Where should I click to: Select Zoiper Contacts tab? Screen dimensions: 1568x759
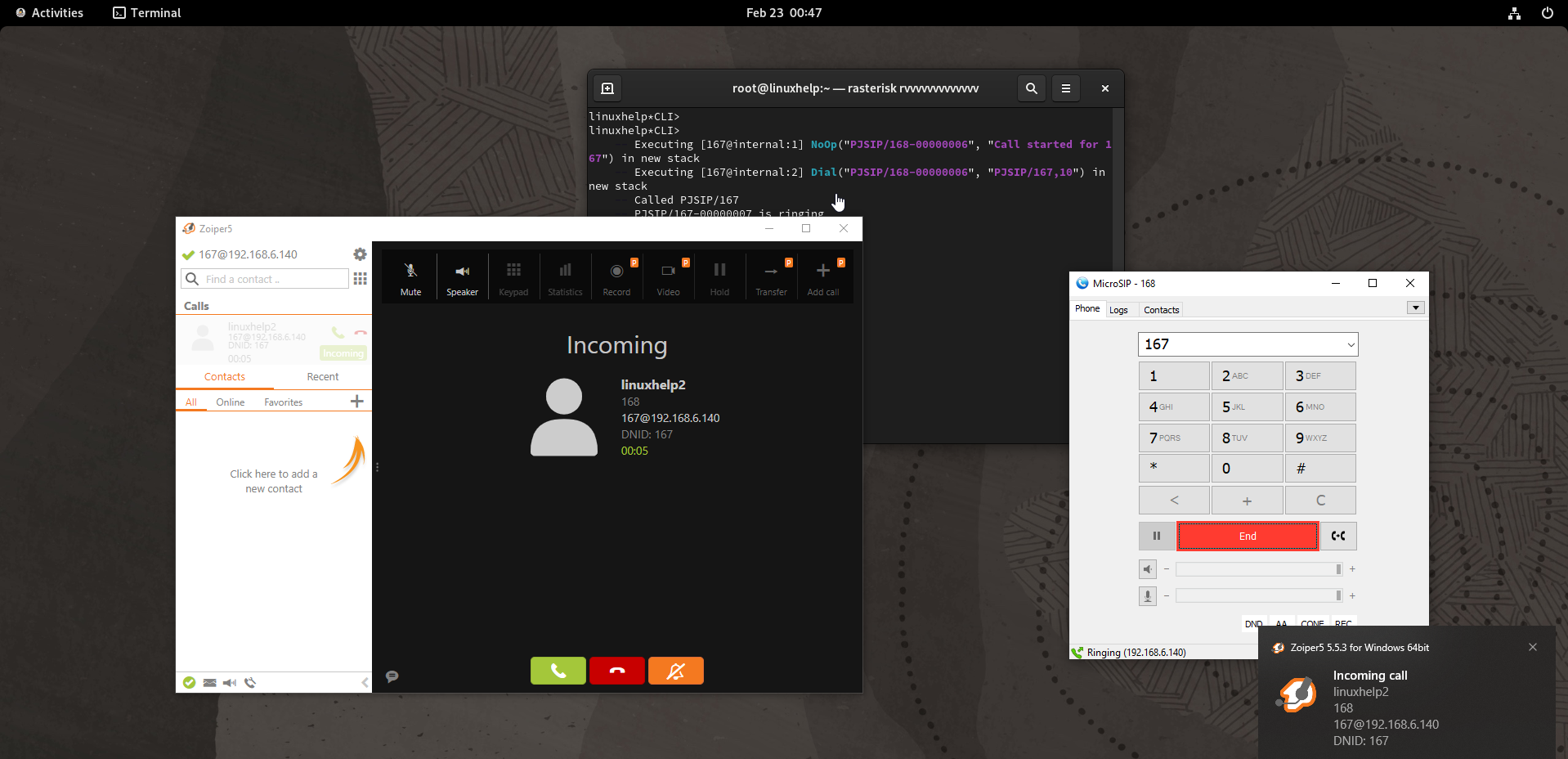click(225, 376)
